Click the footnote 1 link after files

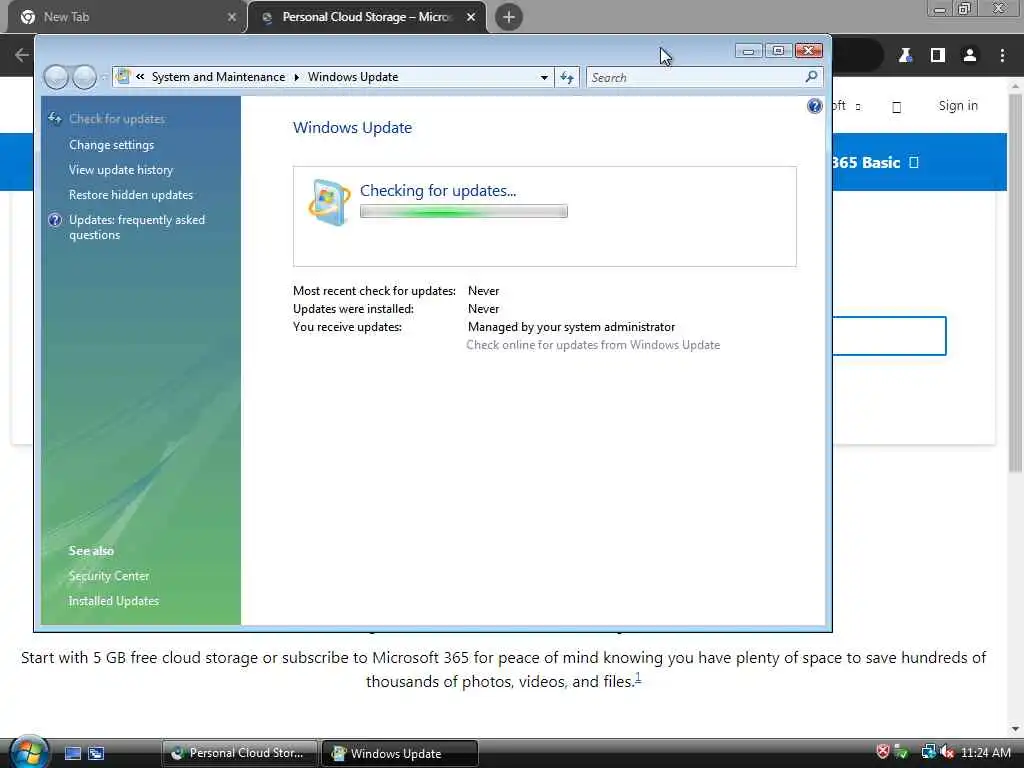638,679
